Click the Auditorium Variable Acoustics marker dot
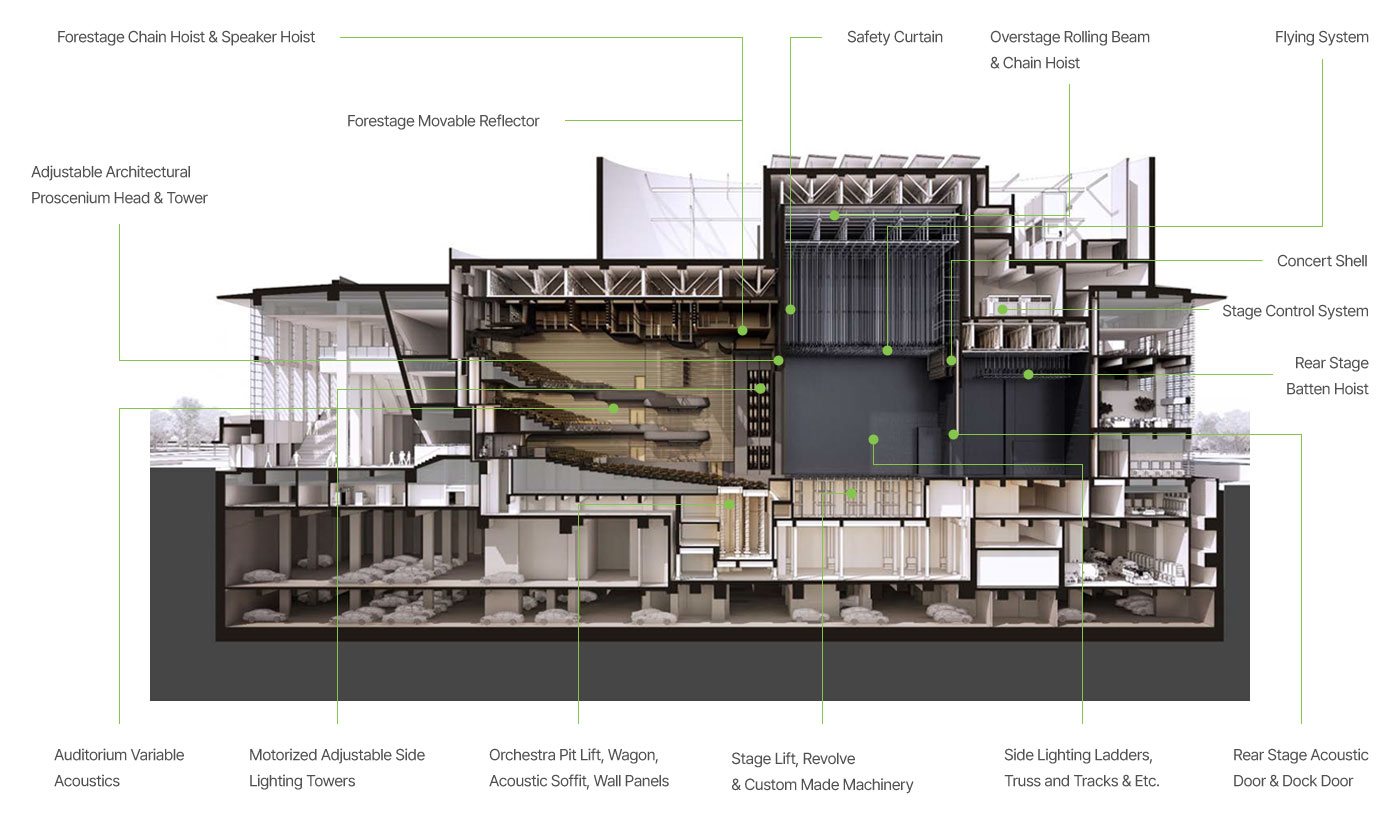This screenshot has width=1399, height=816. point(614,408)
